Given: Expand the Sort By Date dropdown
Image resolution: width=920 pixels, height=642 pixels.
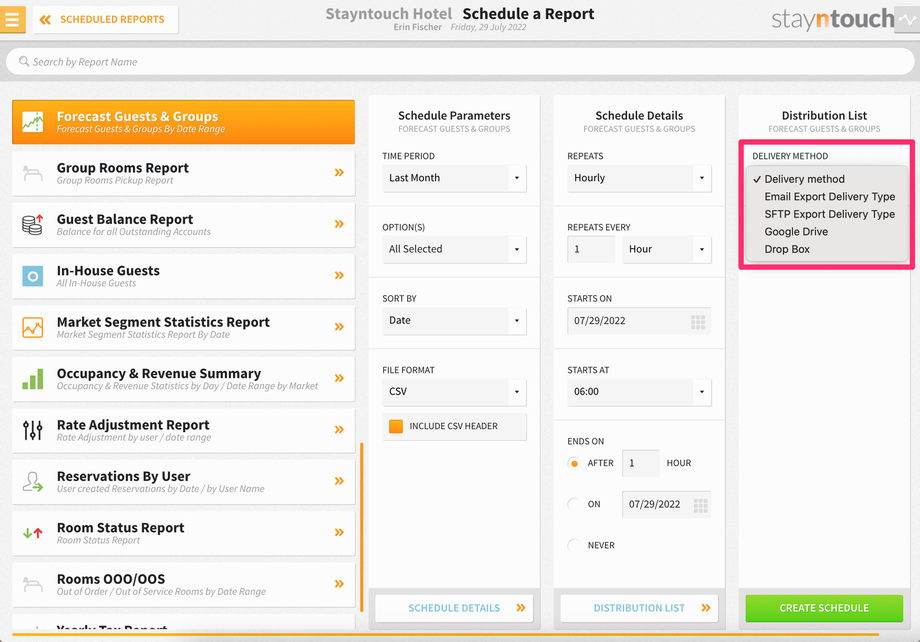Looking at the screenshot, I should tap(454, 320).
